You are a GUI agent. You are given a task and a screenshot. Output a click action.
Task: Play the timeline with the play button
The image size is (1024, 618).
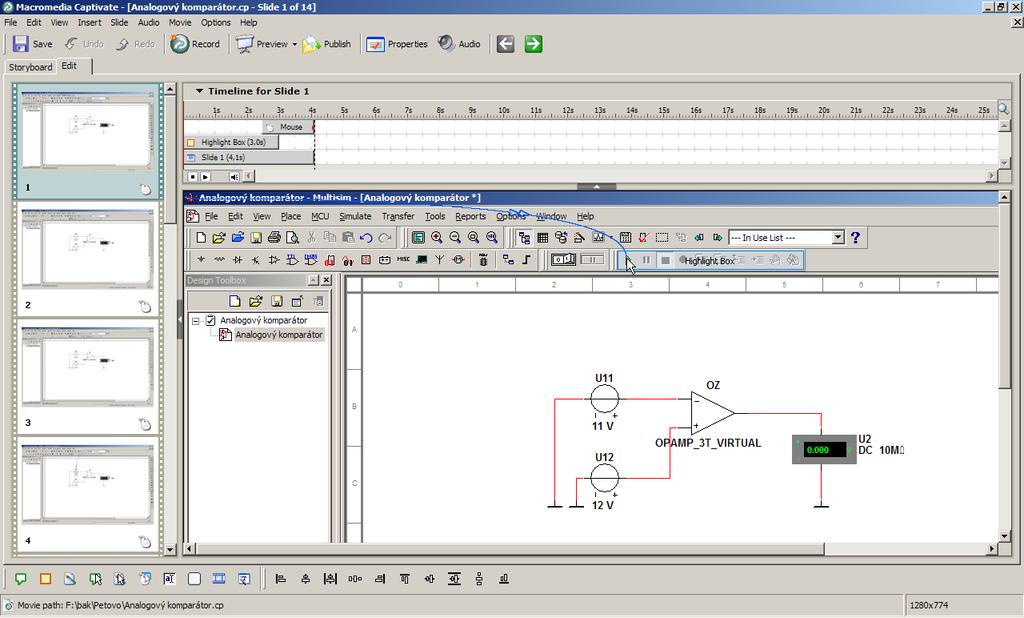[205, 176]
